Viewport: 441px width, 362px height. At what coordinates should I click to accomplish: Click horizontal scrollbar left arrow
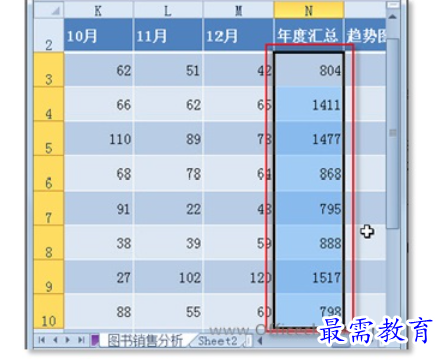coord(260,341)
